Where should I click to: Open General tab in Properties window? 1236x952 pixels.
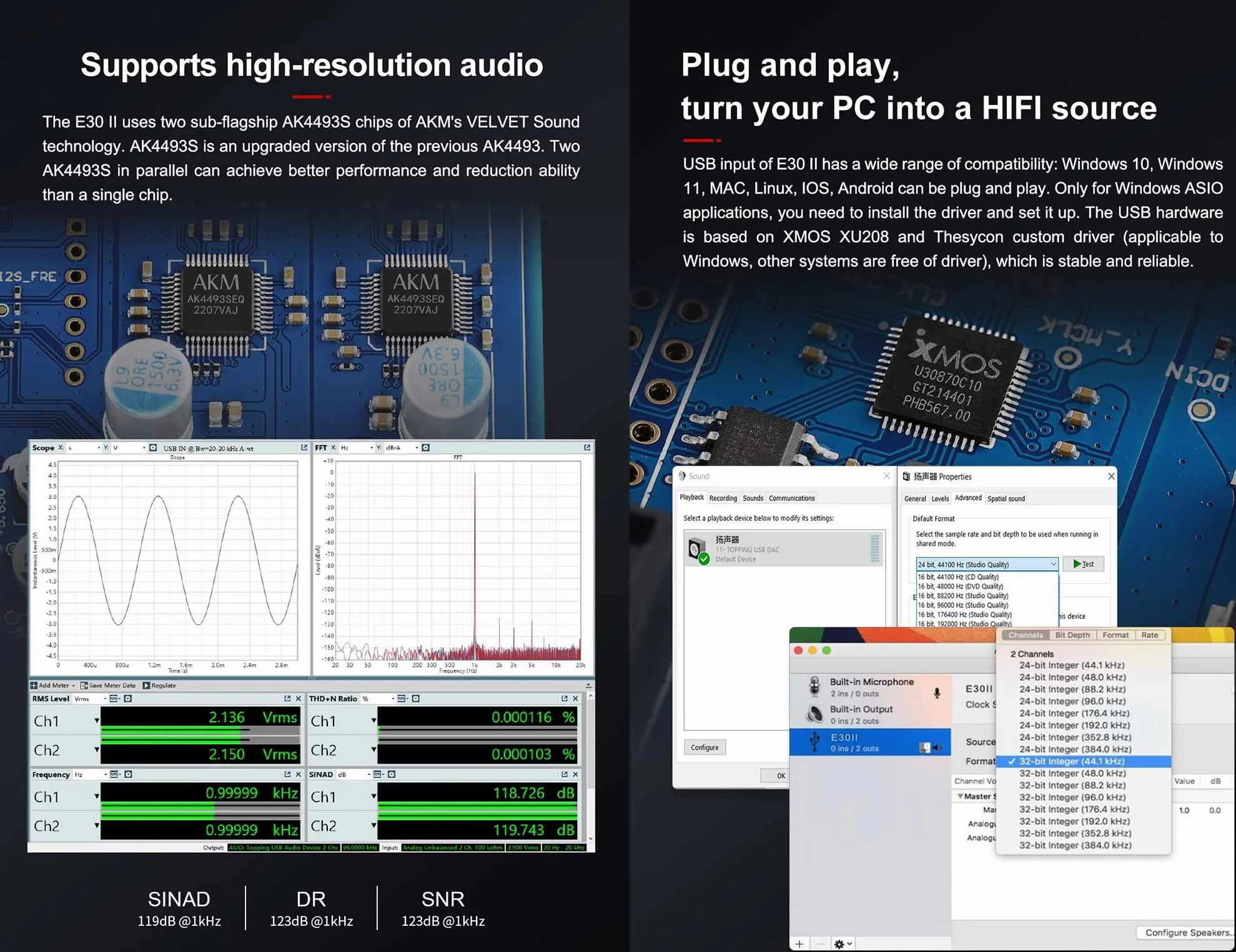(x=915, y=499)
